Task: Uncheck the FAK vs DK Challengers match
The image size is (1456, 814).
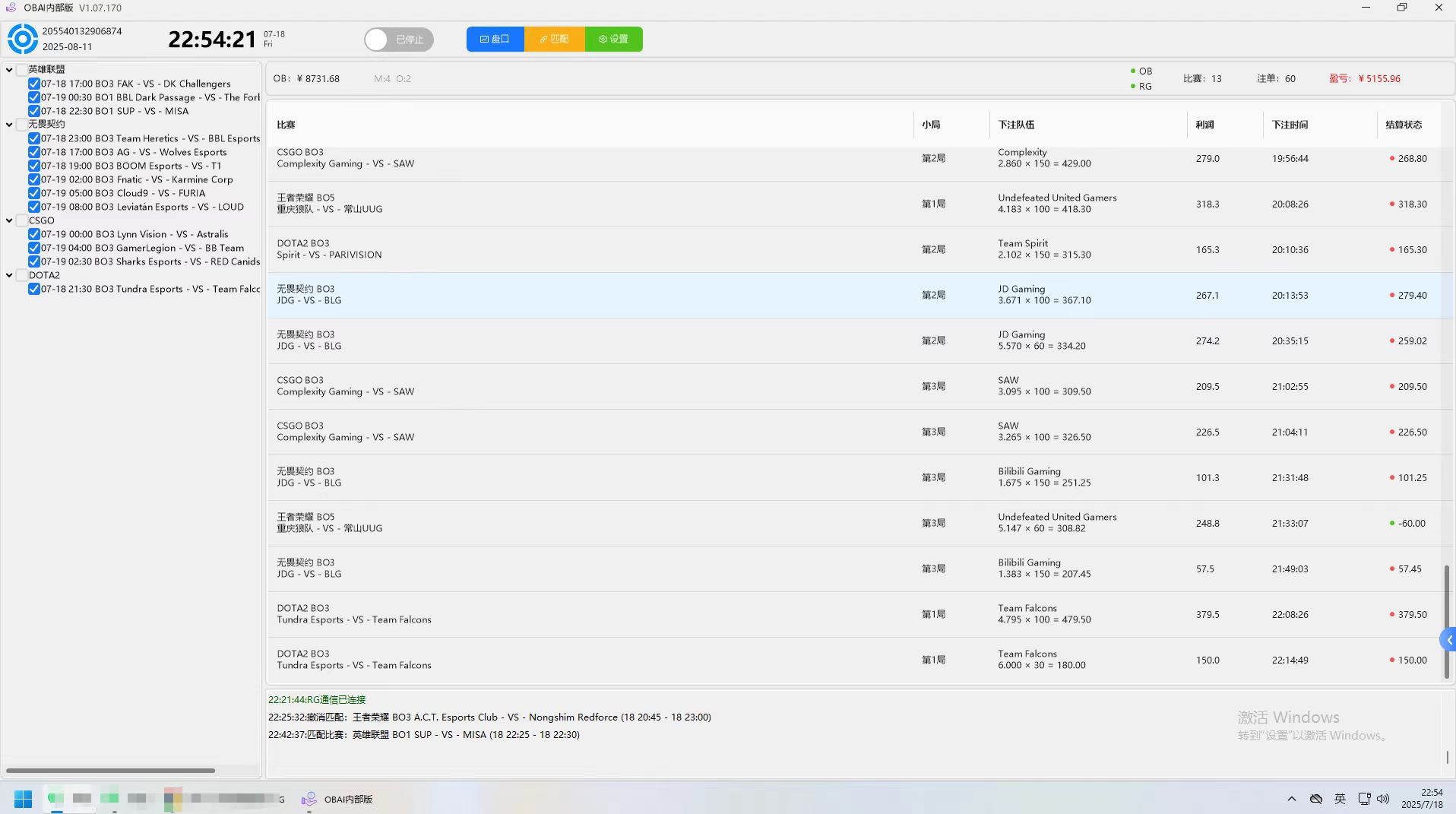Action: [34, 84]
